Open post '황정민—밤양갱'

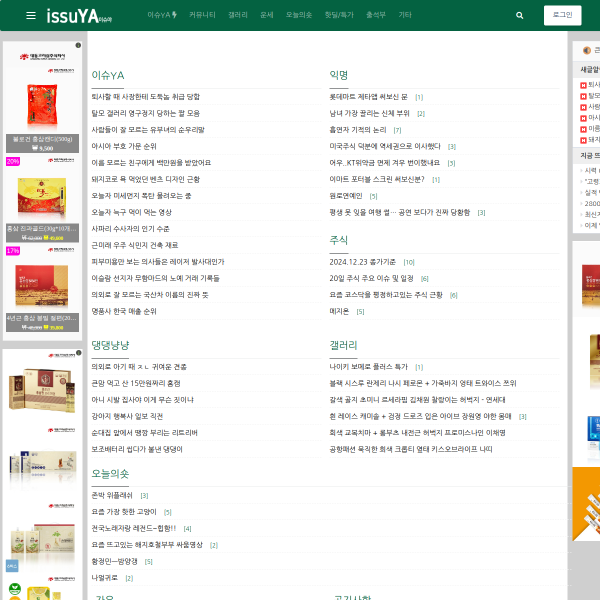coord(114,561)
